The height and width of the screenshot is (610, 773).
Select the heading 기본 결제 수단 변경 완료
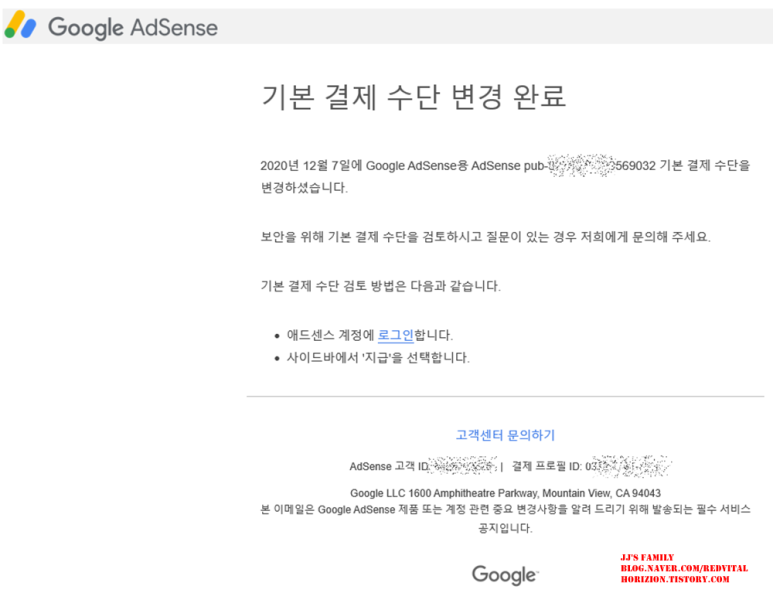point(413,96)
